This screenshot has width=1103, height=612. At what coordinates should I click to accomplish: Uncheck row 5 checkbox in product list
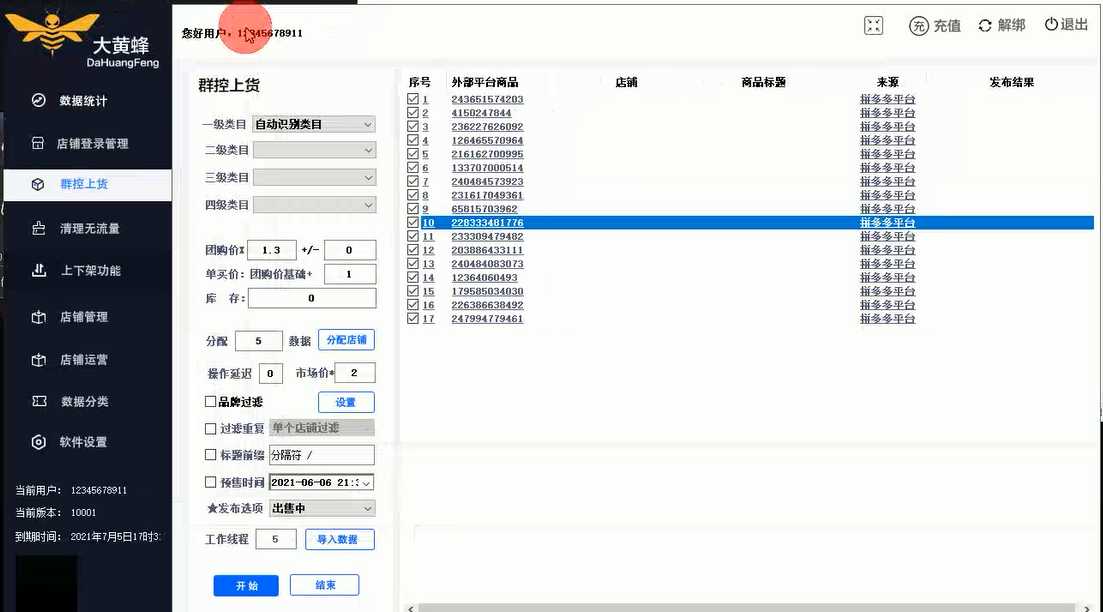[413, 154]
